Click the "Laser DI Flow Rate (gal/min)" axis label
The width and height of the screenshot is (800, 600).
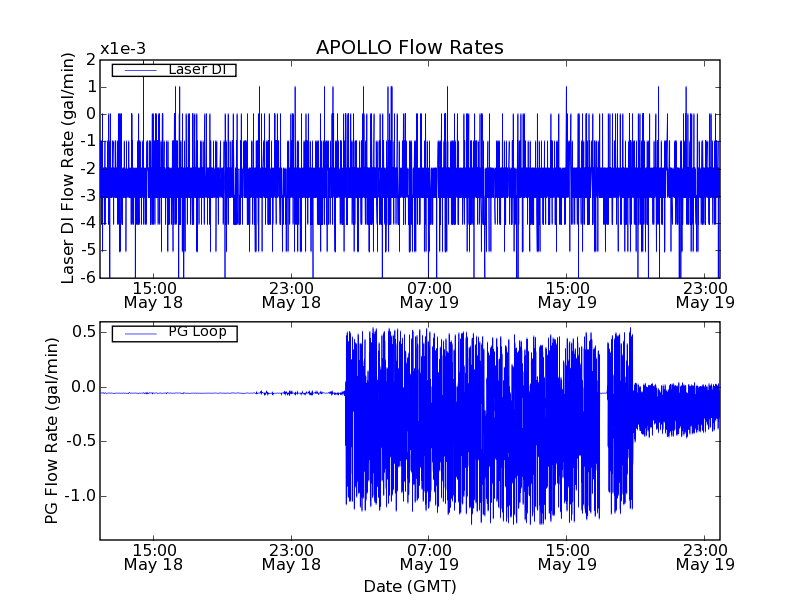pos(68,168)
